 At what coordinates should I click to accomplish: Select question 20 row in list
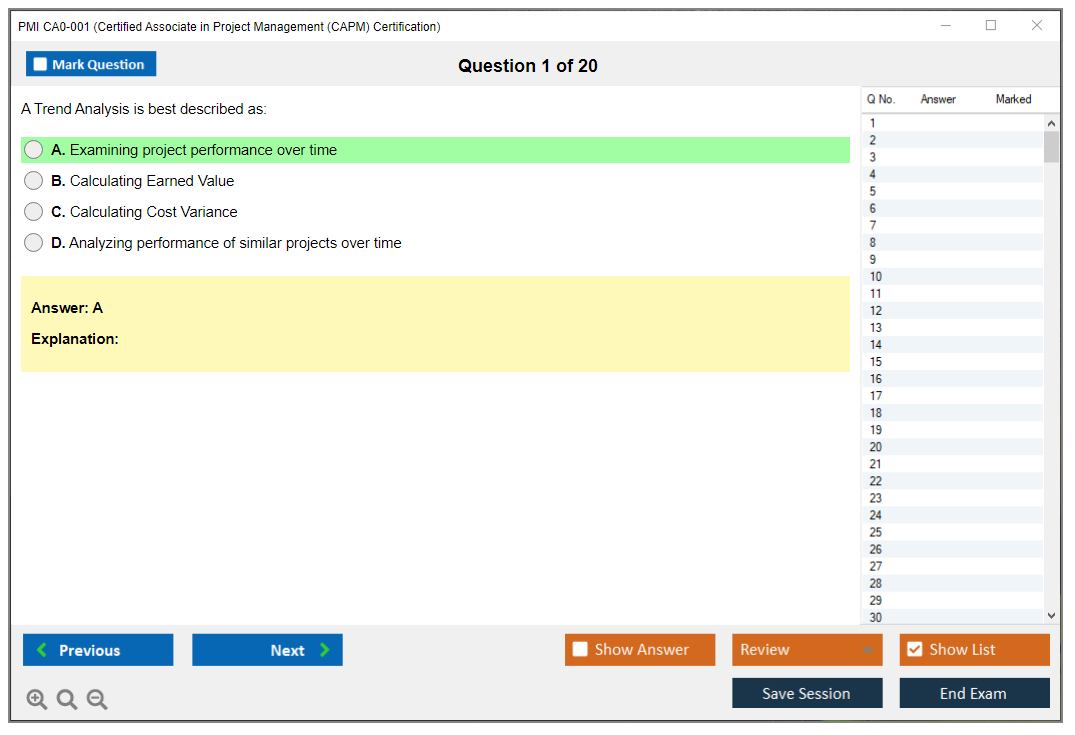876,447
